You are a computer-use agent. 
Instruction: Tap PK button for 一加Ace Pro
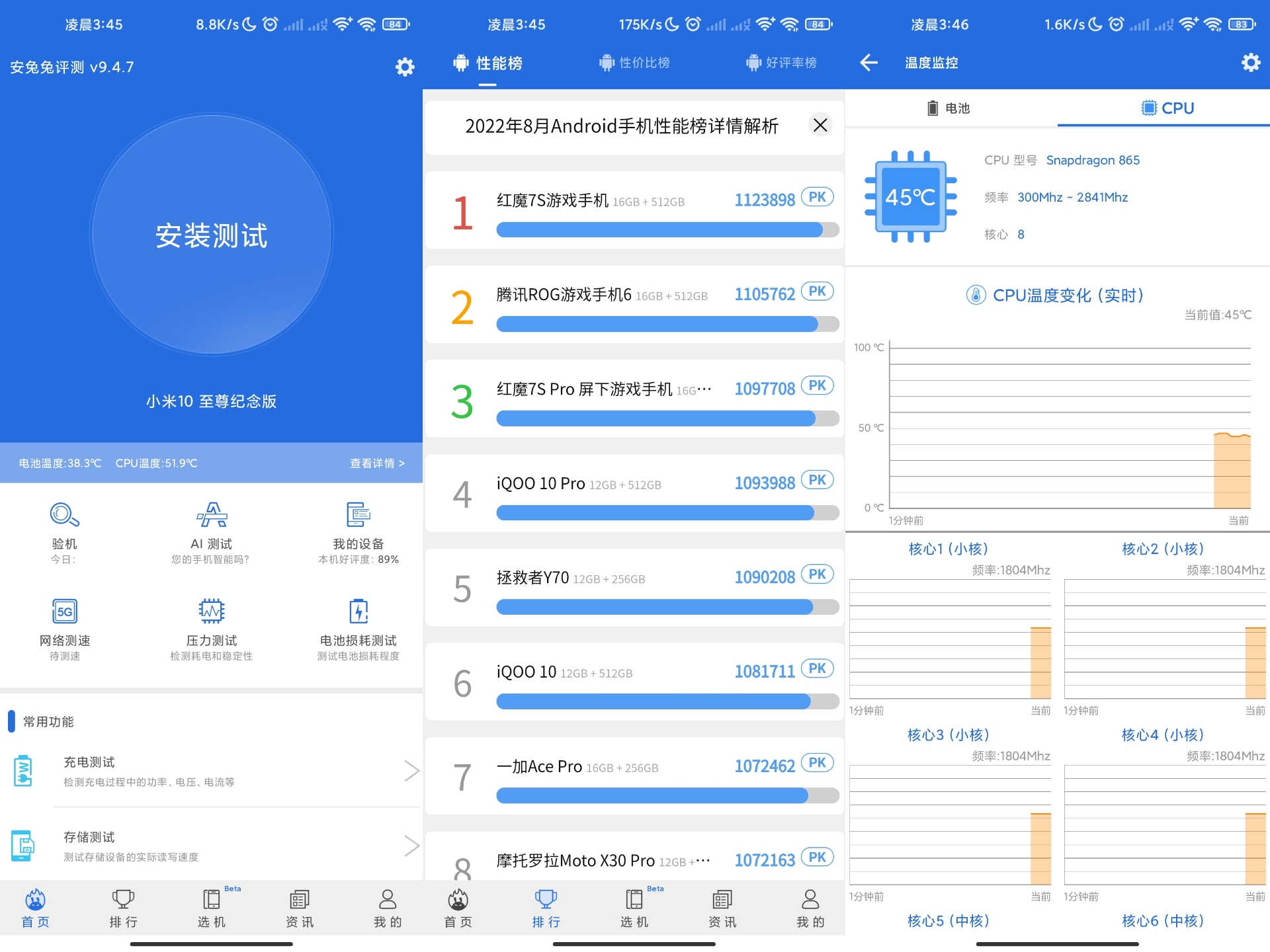[817, 763]
